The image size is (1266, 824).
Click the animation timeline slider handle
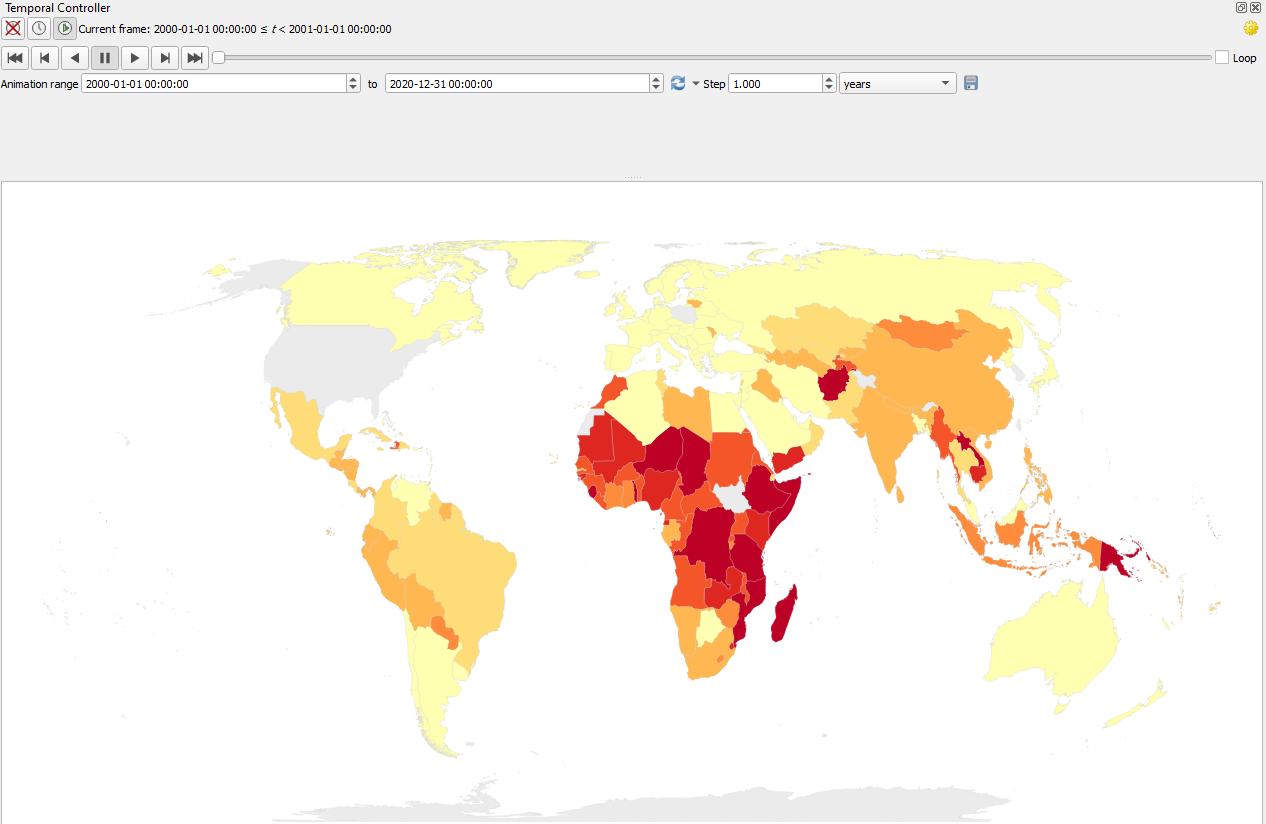[x=218, y=57]
